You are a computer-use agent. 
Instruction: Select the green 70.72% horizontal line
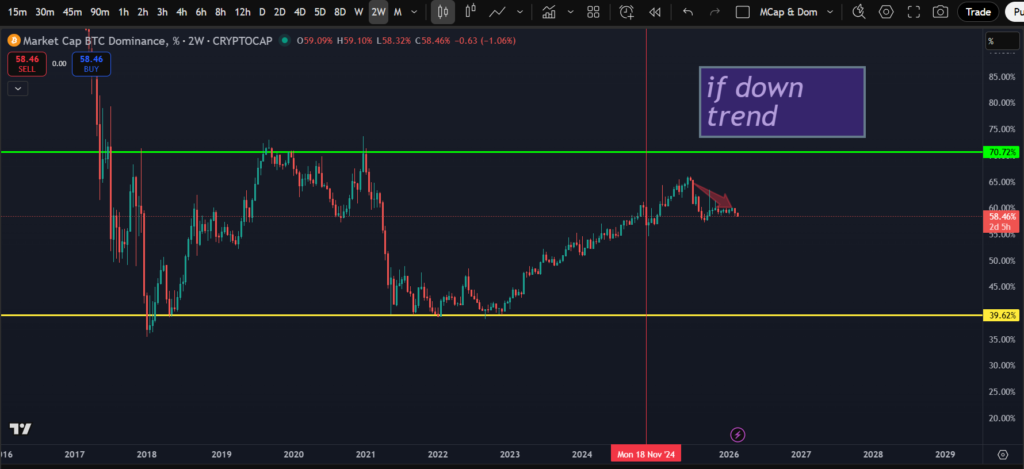click(x=500, y=152)
